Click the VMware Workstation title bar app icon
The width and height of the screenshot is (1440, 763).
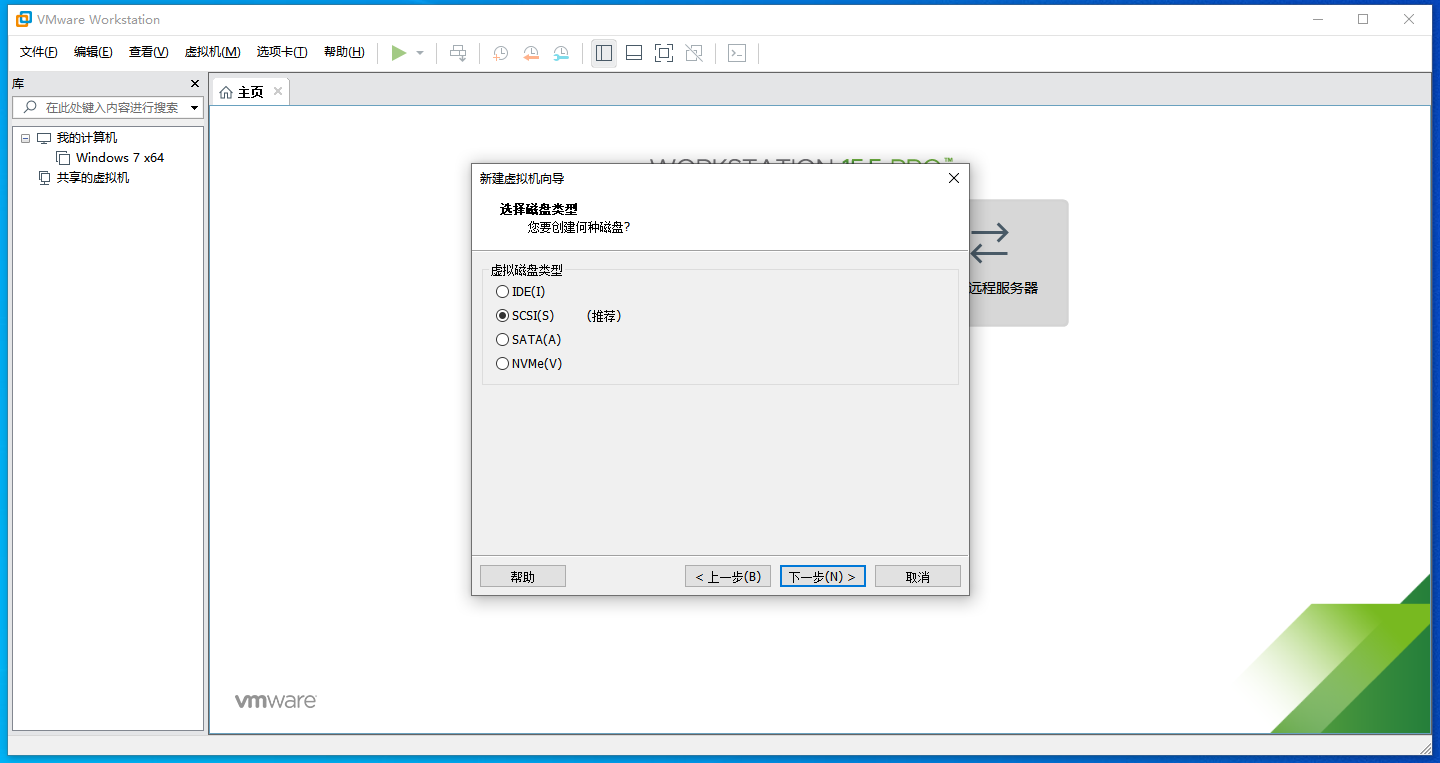tap(24, 19)
